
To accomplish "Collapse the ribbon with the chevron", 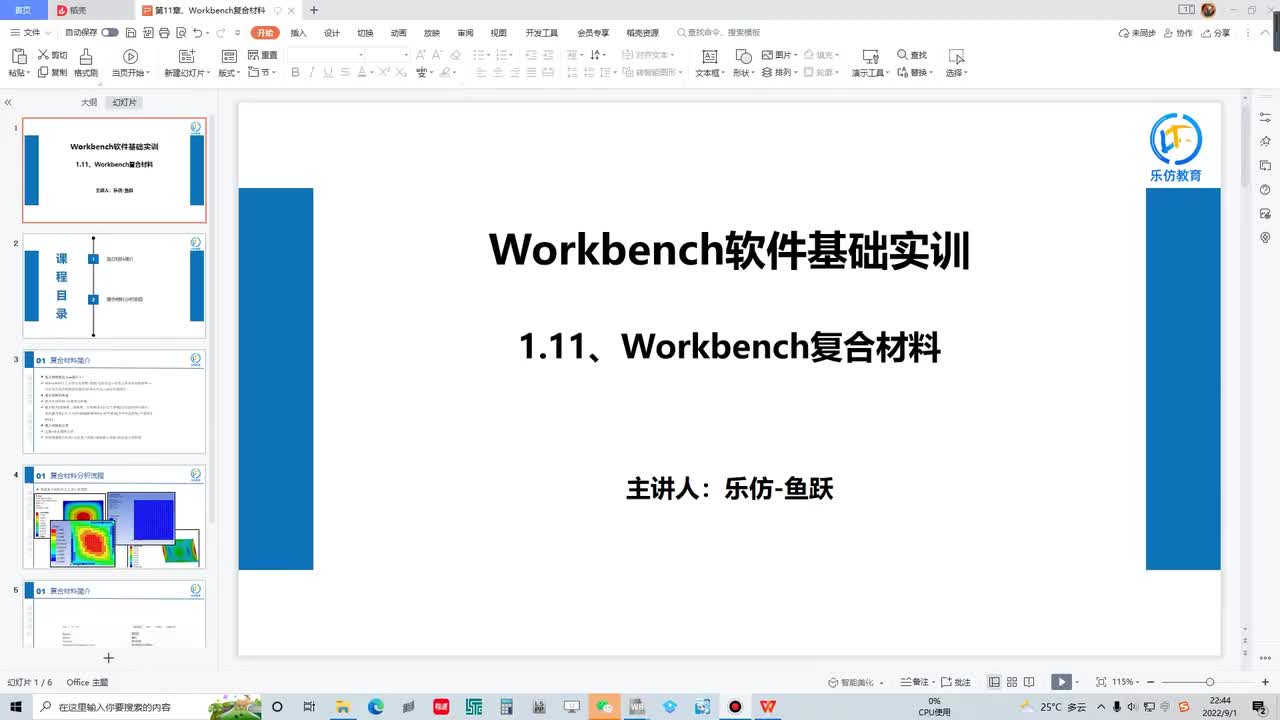I will pos(1267,33).
